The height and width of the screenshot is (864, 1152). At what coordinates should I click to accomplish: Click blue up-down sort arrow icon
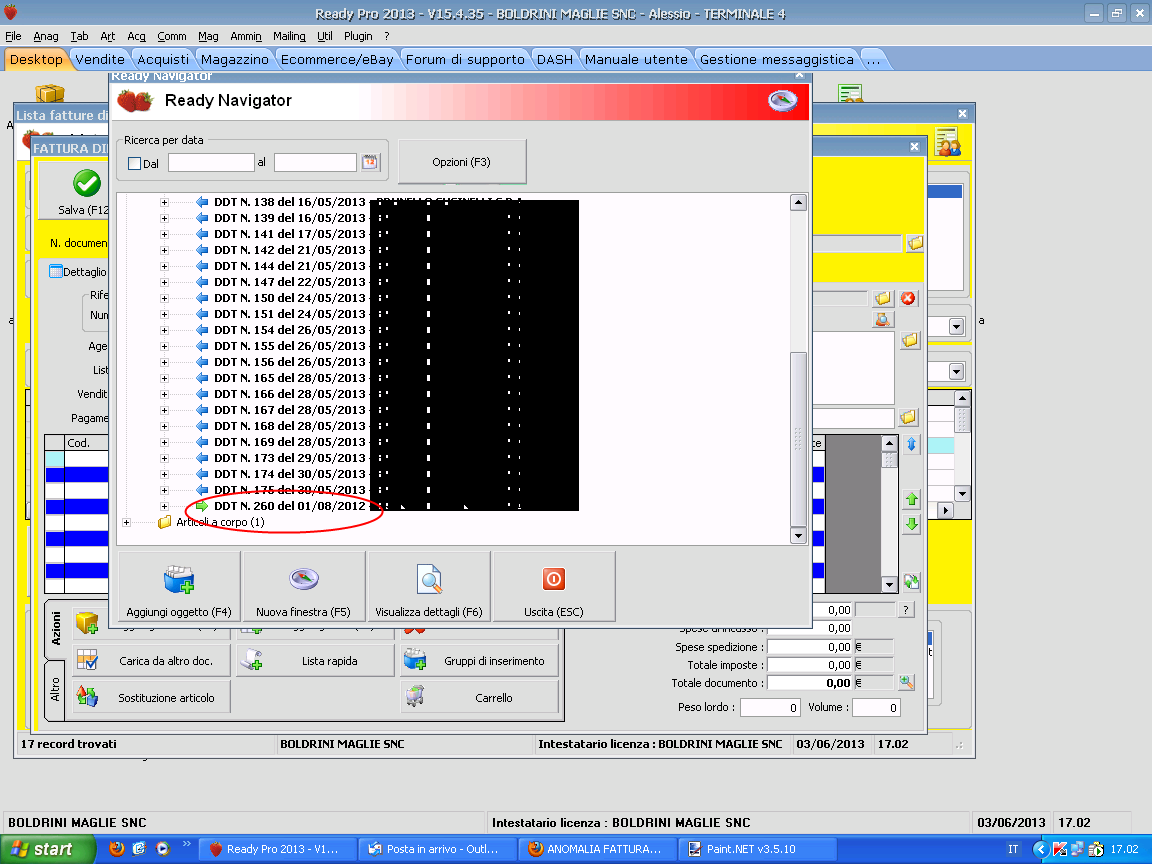912,444
